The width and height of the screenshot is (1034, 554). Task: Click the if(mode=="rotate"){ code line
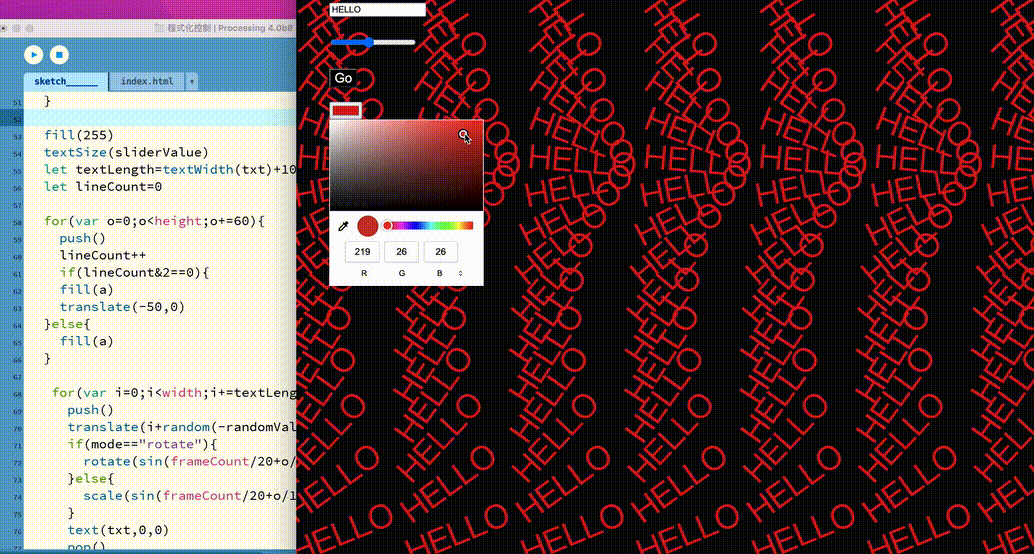tap(142, 444)
